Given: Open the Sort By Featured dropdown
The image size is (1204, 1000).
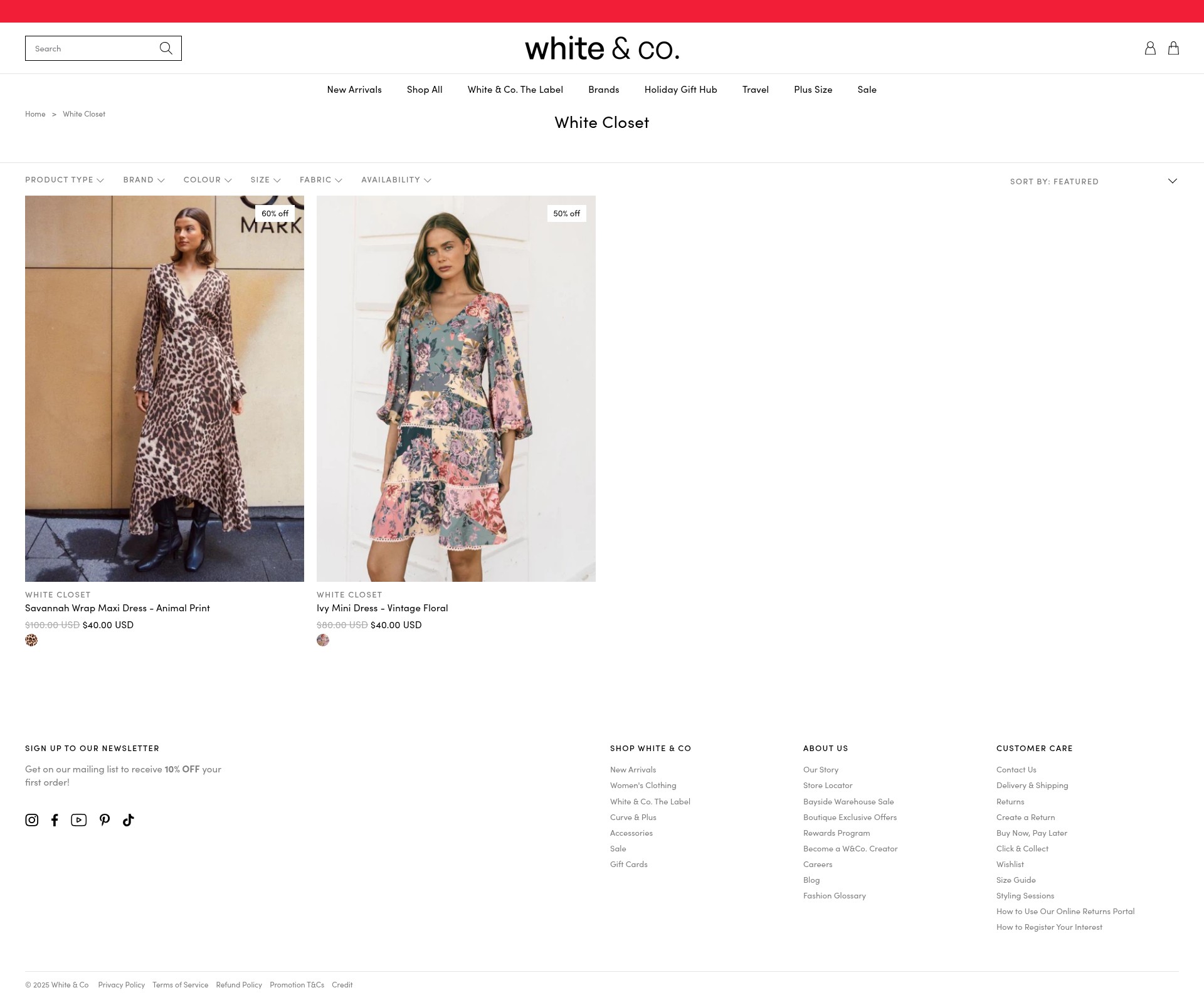Looking at the screenshot, I should [x=1094, y=181].
